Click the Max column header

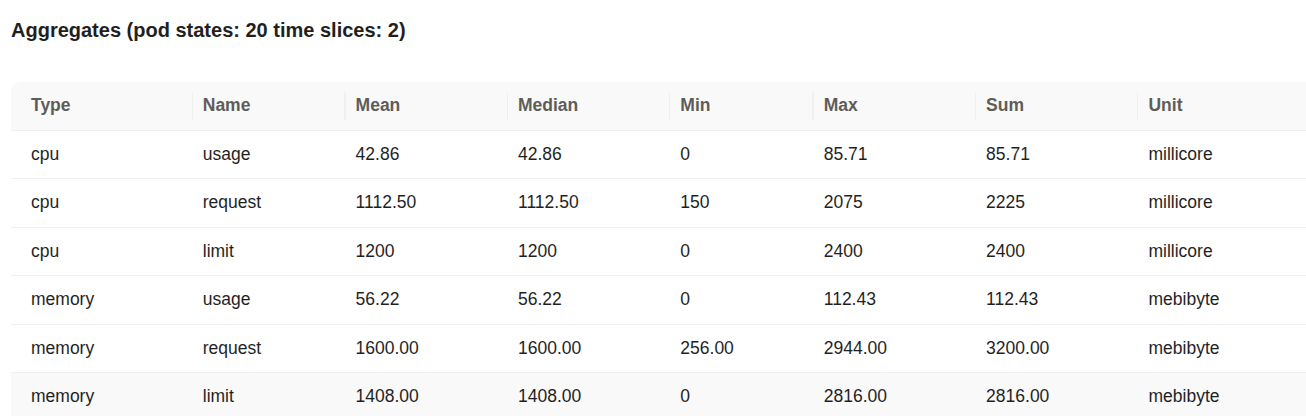point(841,105)
